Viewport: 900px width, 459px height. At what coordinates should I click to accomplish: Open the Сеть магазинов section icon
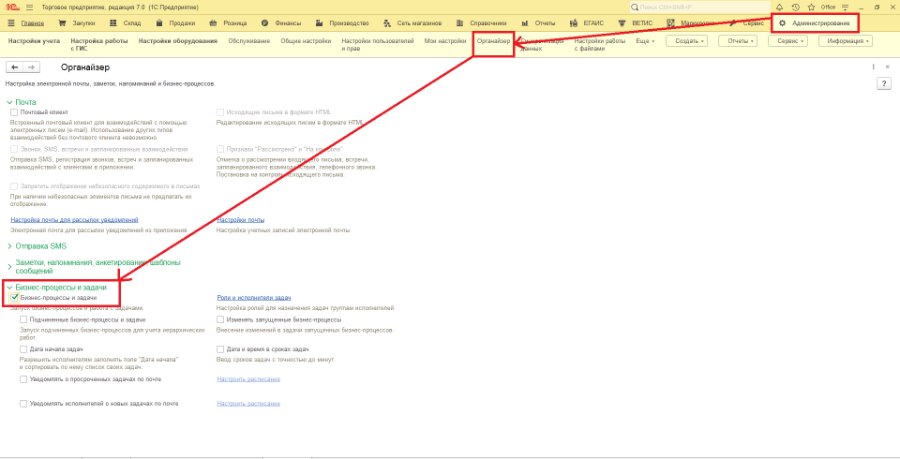pos(386,24)
